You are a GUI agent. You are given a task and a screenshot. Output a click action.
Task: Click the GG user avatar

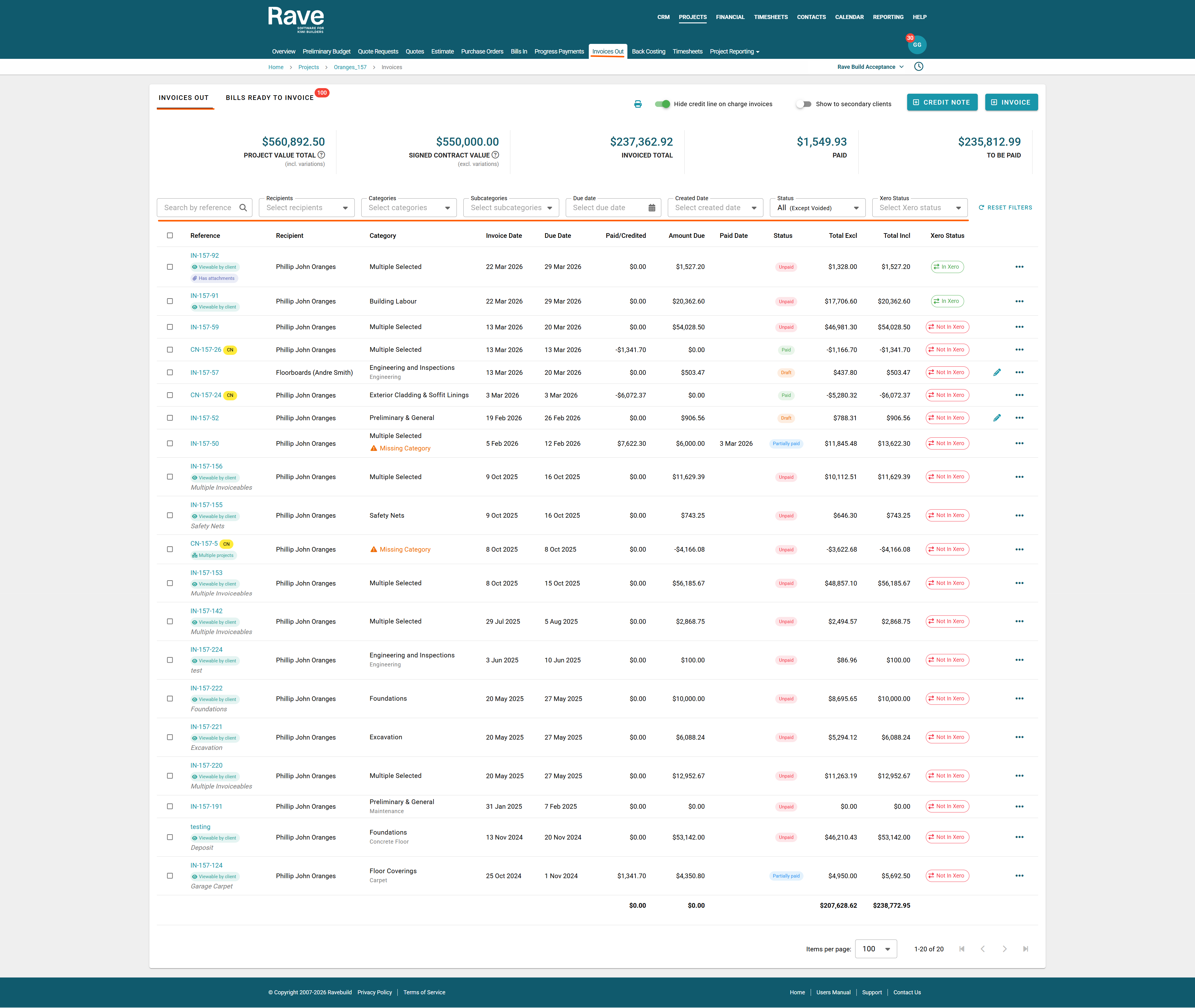917,45
